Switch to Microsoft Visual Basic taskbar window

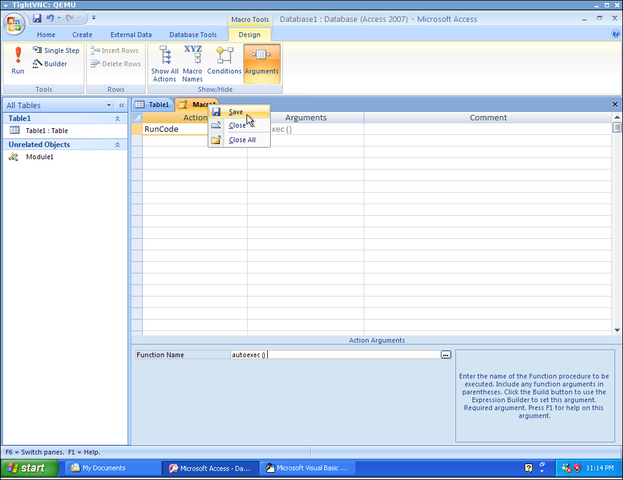pyautogui.click(x=308, y=468)
